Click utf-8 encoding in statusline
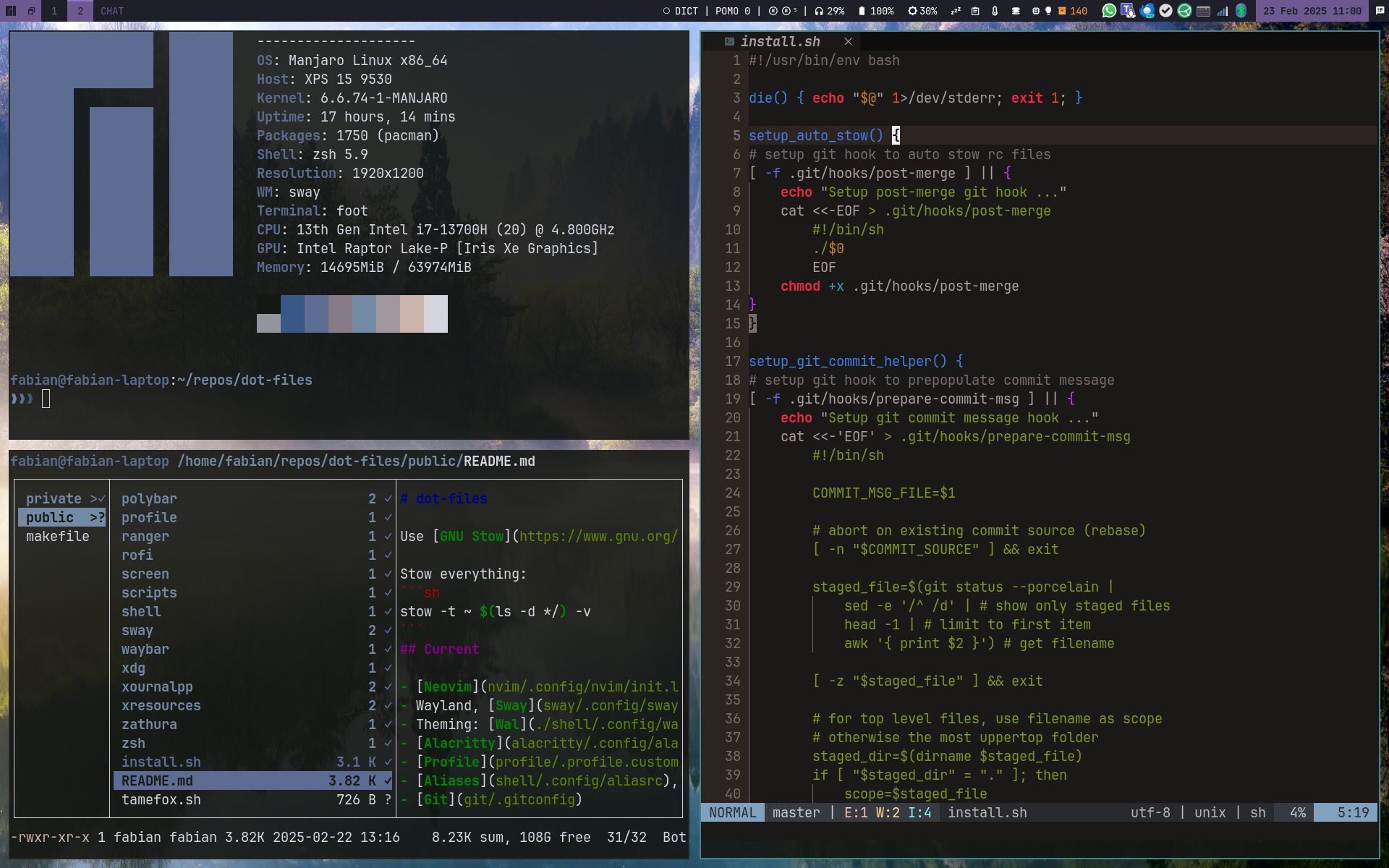 [x=1150, y=812]
